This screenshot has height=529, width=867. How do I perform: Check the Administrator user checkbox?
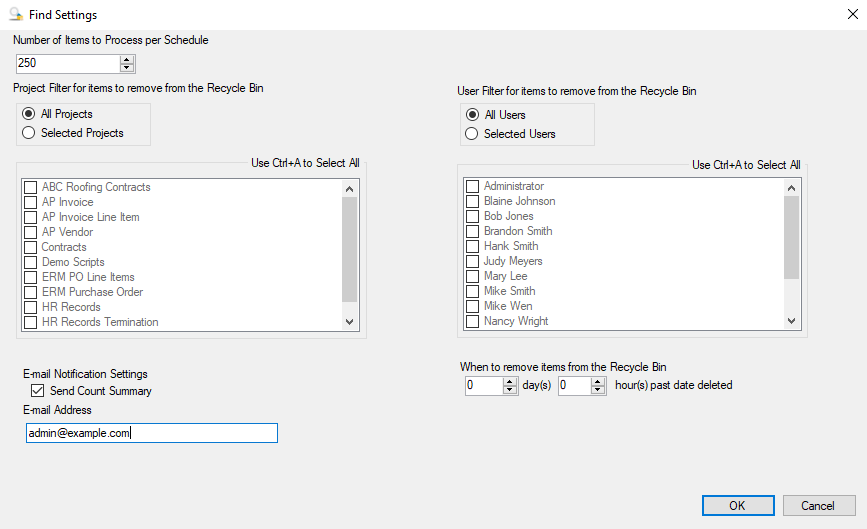click(x=473, y=186)
